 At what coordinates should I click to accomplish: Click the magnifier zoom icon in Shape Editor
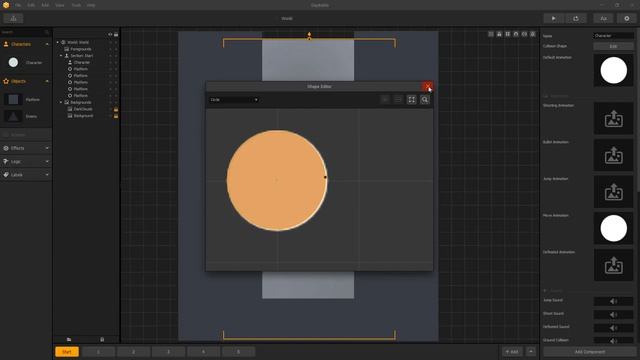(425, 100)
